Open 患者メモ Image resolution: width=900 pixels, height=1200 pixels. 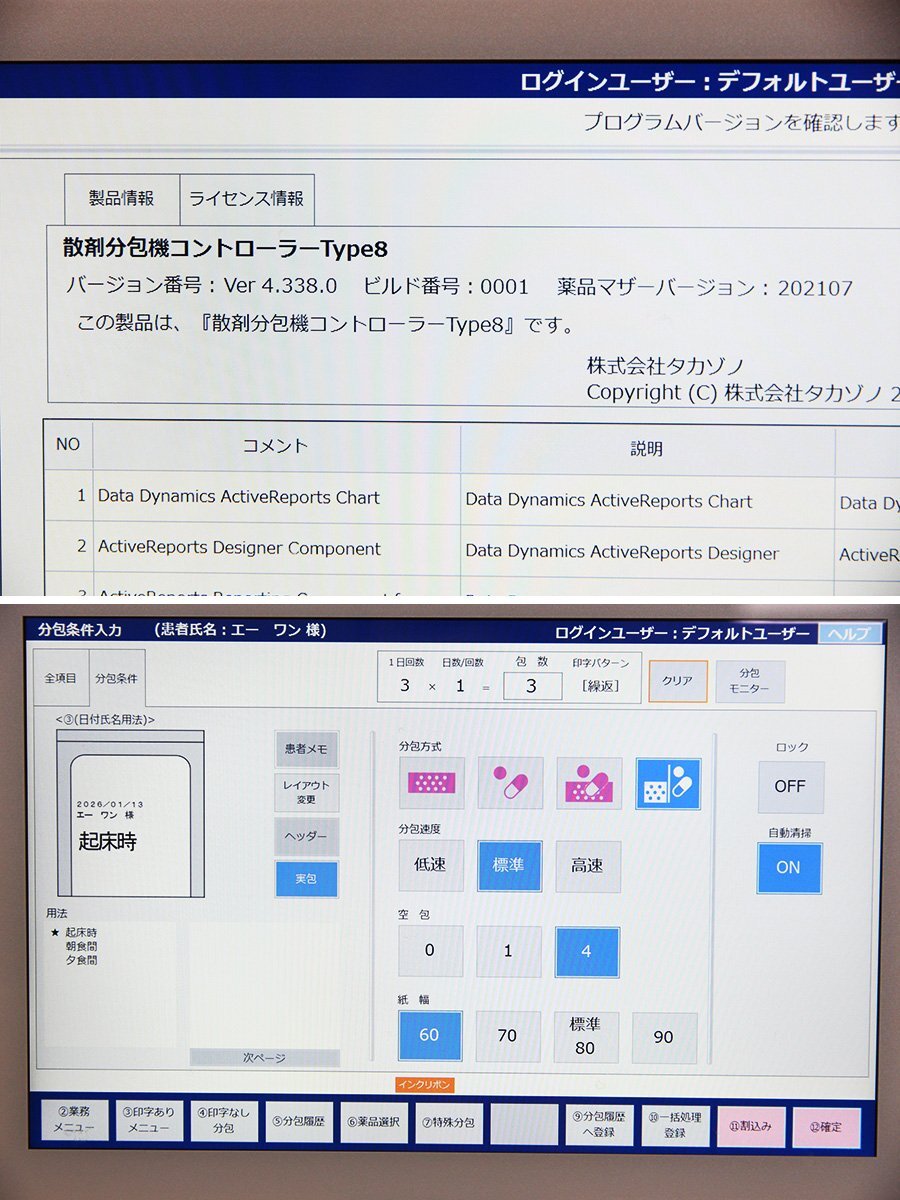(x=307, y=748)
